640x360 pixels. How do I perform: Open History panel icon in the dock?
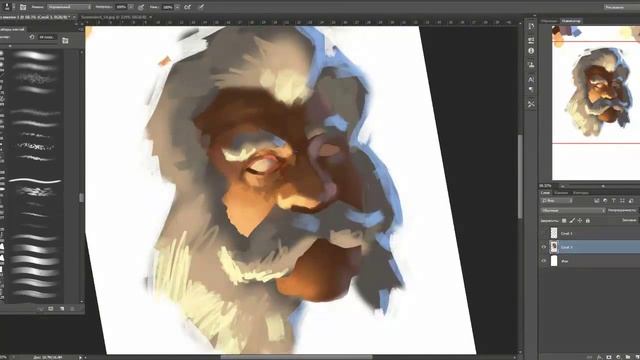coord(531,27)
